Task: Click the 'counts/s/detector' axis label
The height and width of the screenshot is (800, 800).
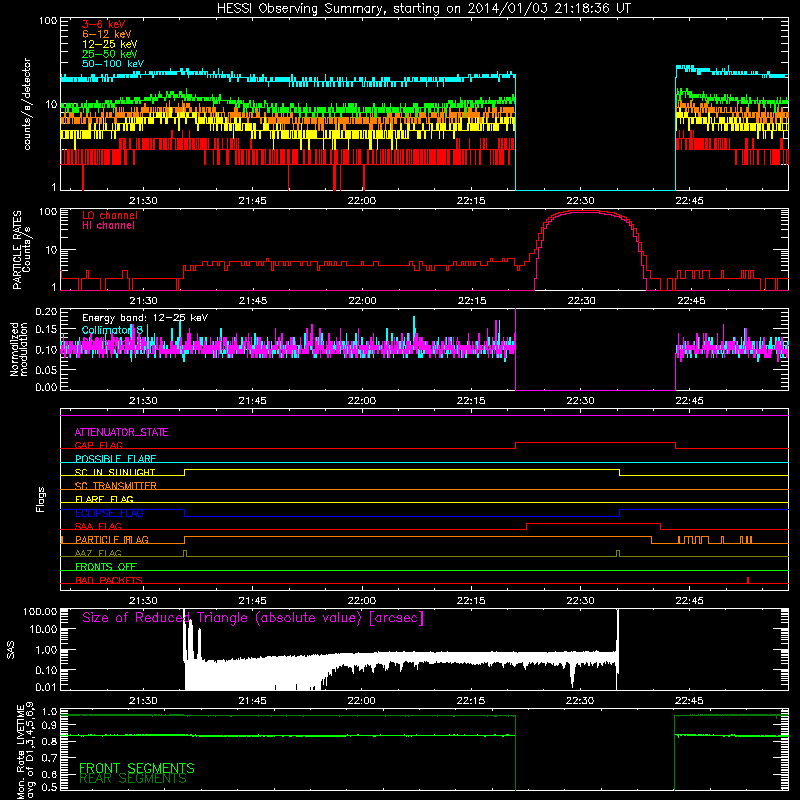Action: (x=27, y=104)
